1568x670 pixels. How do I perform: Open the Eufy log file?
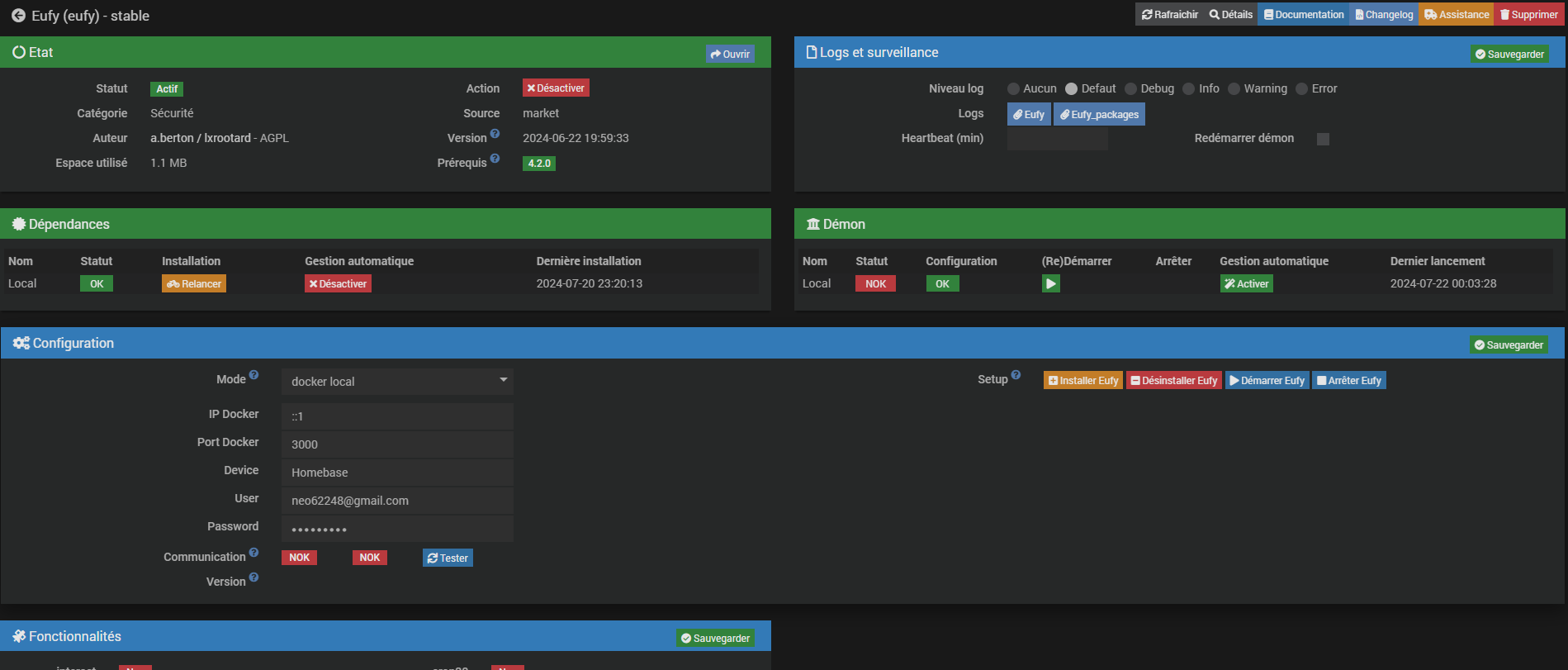click(x=1029, y=115)
